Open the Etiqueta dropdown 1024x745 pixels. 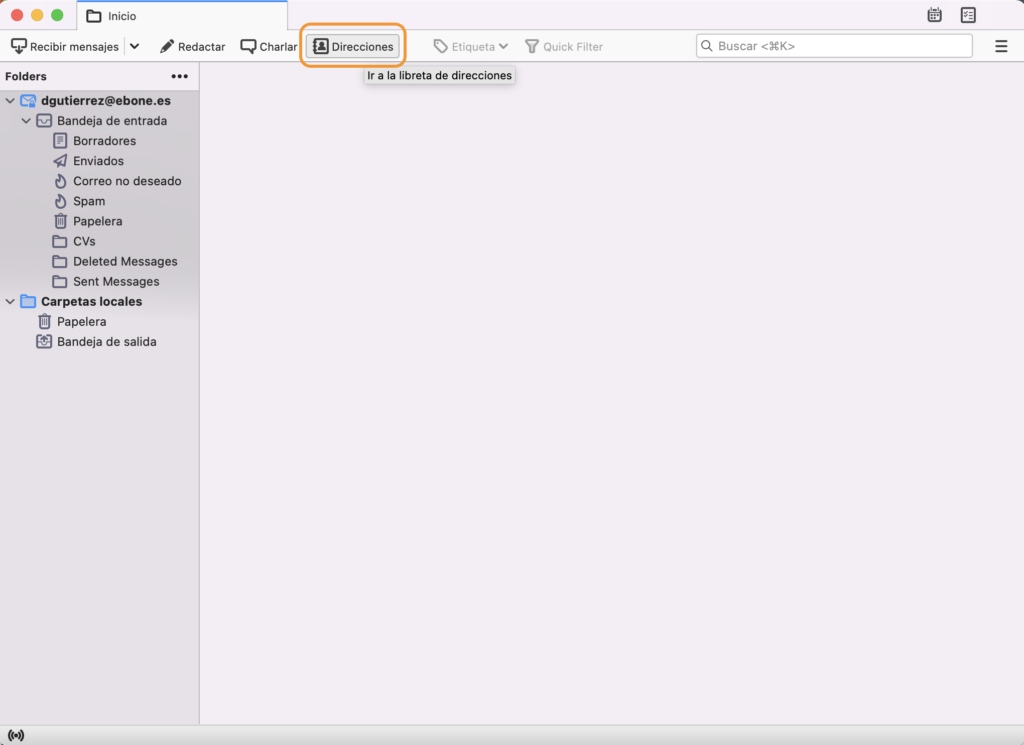(471, 47)
